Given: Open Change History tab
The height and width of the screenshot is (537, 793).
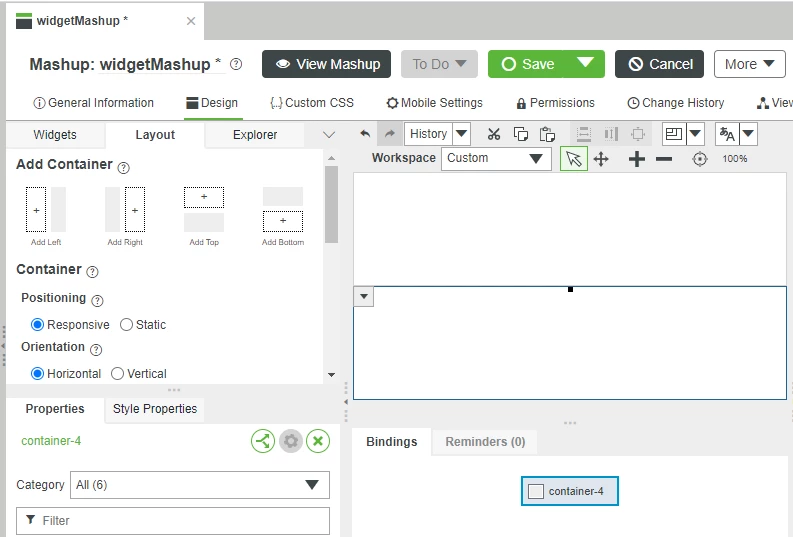Looking at the screenshot, I should [x=676, y=103].
